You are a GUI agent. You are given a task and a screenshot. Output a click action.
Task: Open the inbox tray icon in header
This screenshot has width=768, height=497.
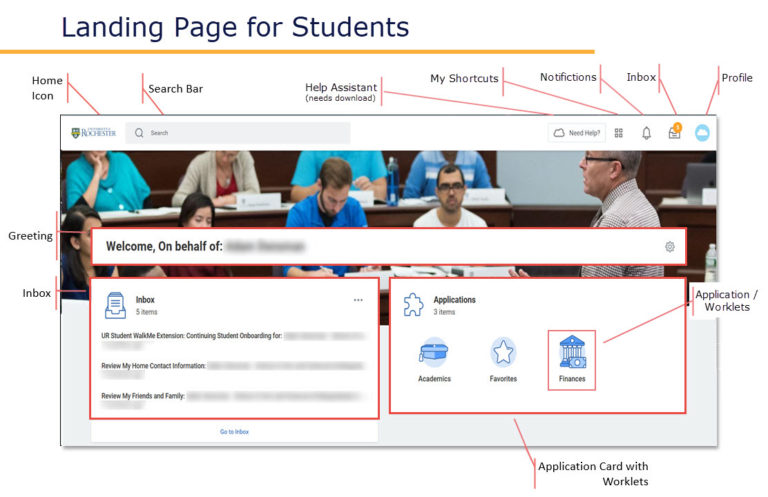coord(674,133)
